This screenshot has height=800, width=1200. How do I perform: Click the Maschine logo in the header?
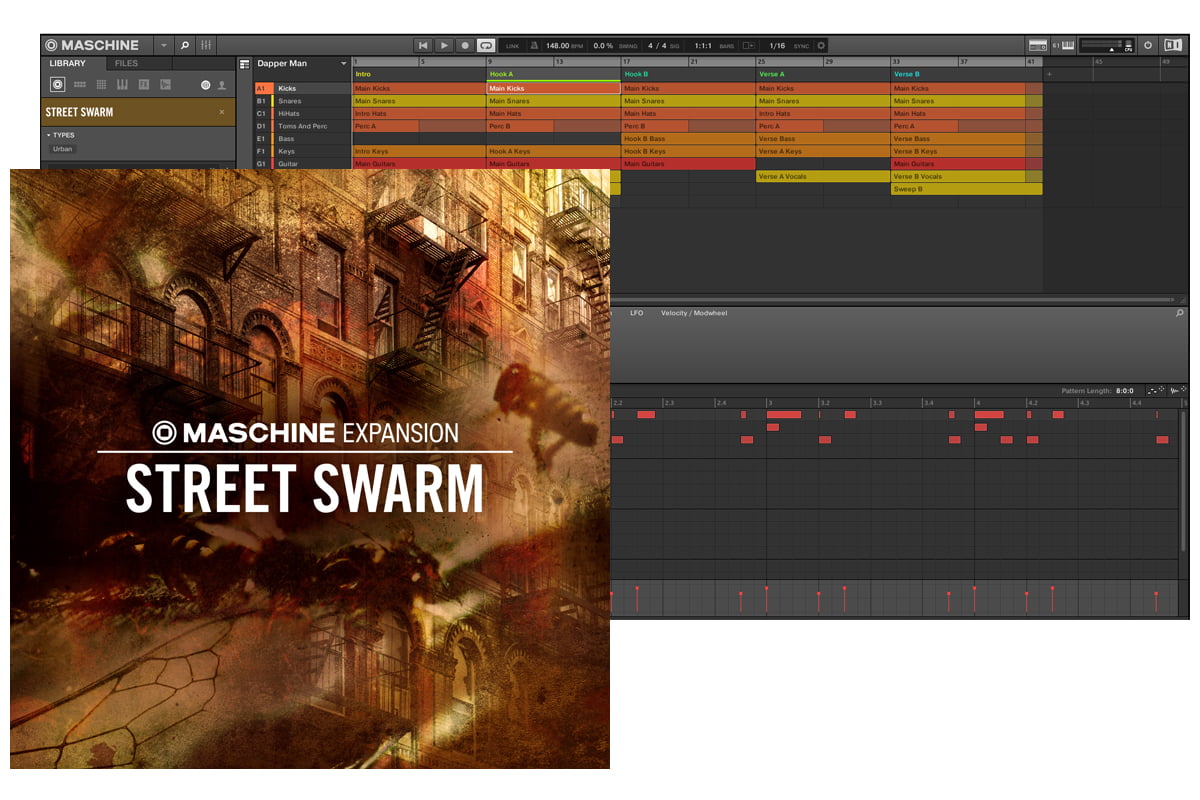[93, 46]
